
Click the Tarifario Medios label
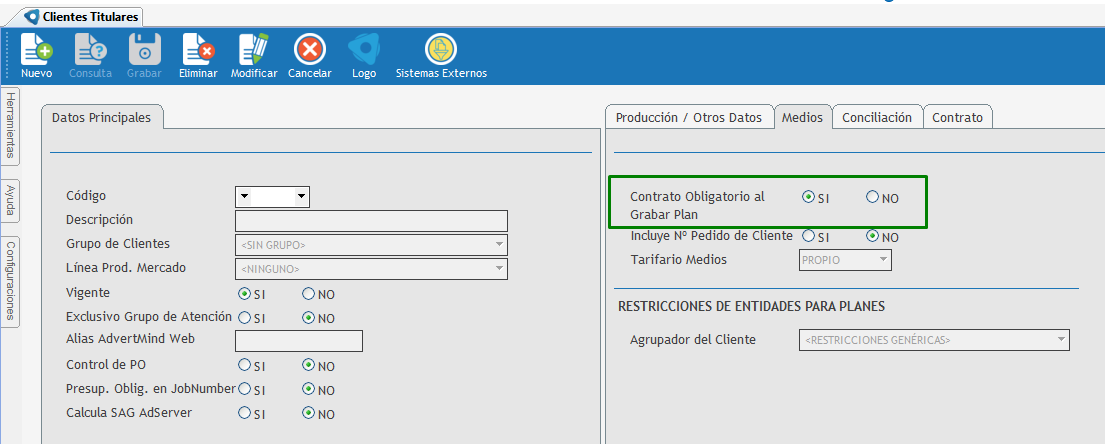coord(678,260)
